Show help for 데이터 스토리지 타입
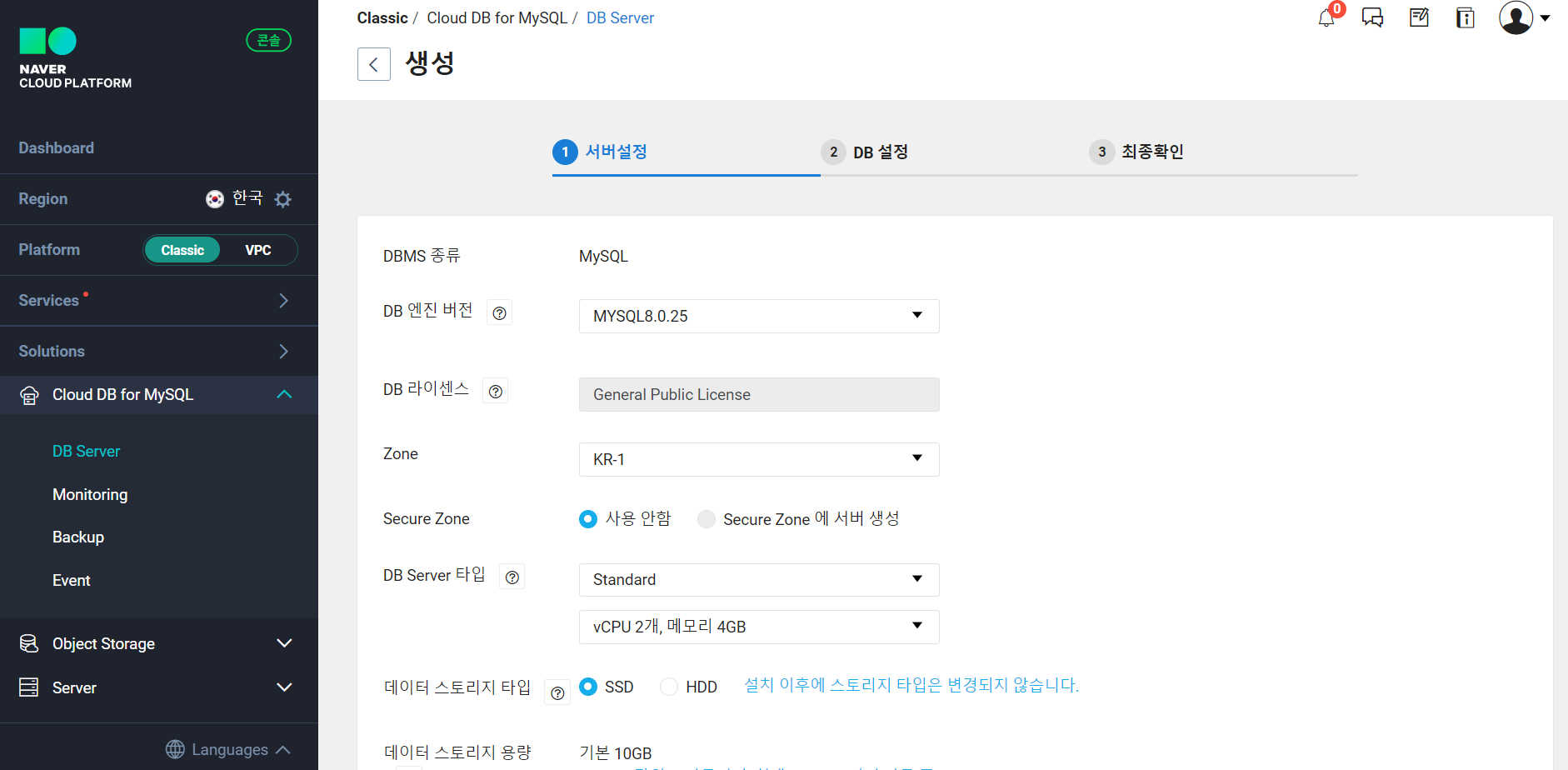Viewport: 1568px width, 770px height. [557, 692]
